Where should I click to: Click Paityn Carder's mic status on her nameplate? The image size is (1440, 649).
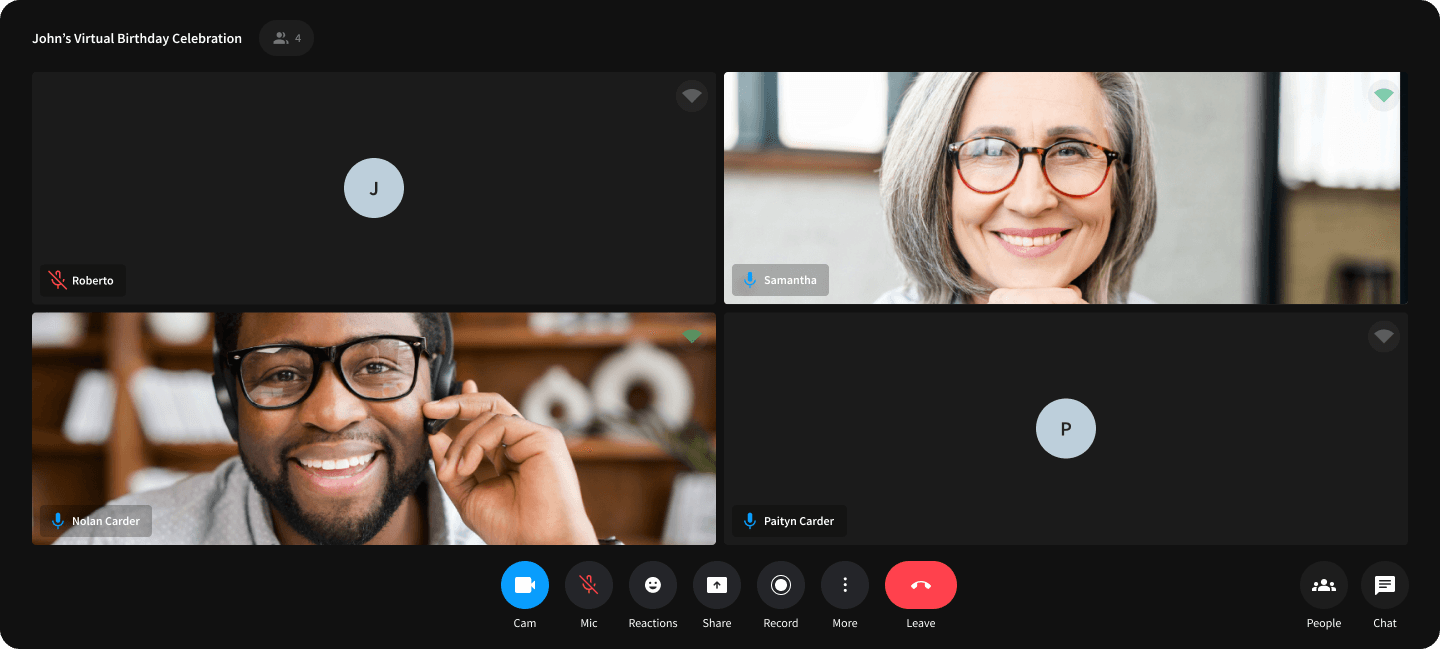(750, 520)
